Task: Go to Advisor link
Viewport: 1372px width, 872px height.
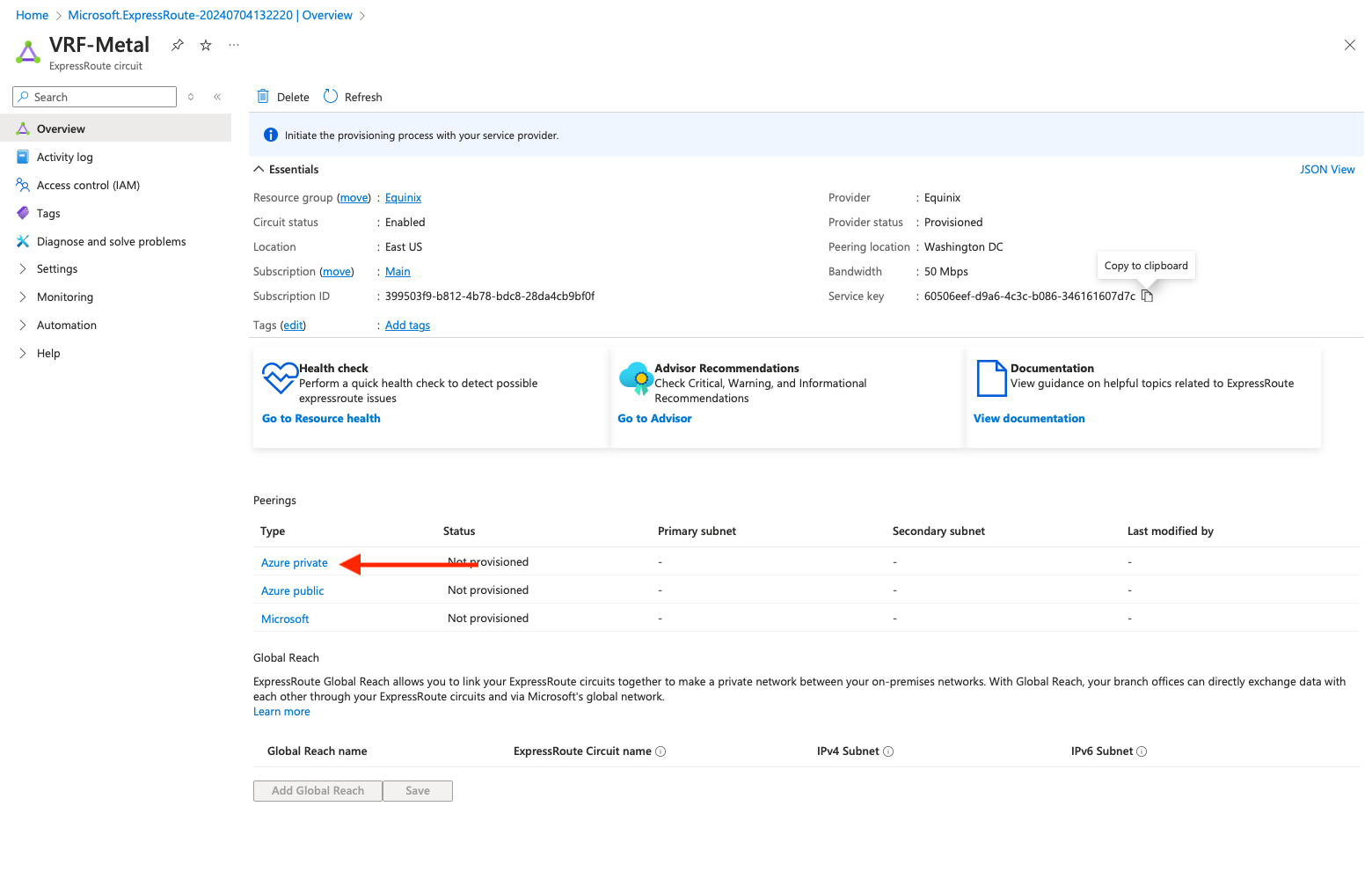Action: coord(654,419)
